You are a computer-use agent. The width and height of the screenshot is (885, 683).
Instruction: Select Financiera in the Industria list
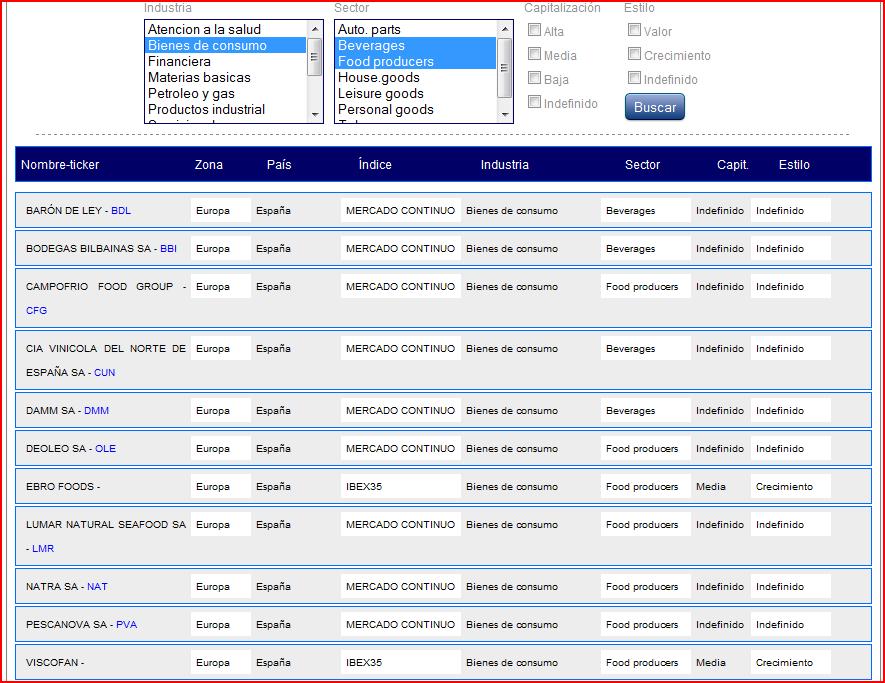pyautogui.click(x=180, y=62)
